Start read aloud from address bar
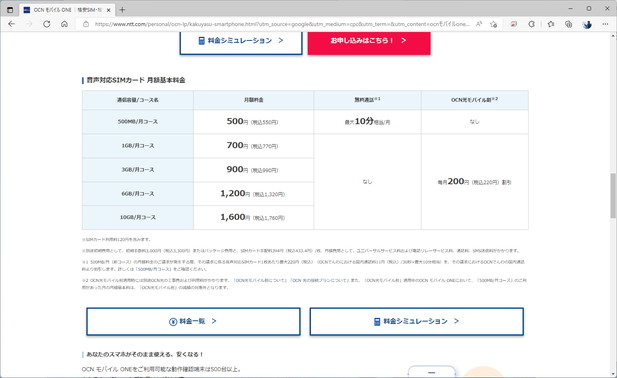This screenshot has width=617, height=378. tap(479, 24)
